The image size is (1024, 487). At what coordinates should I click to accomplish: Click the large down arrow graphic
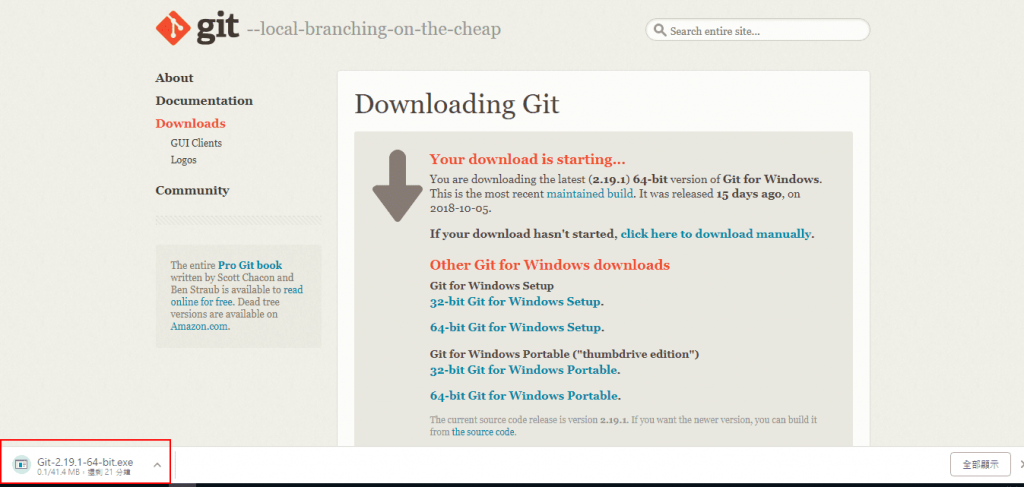click(398, 186)
